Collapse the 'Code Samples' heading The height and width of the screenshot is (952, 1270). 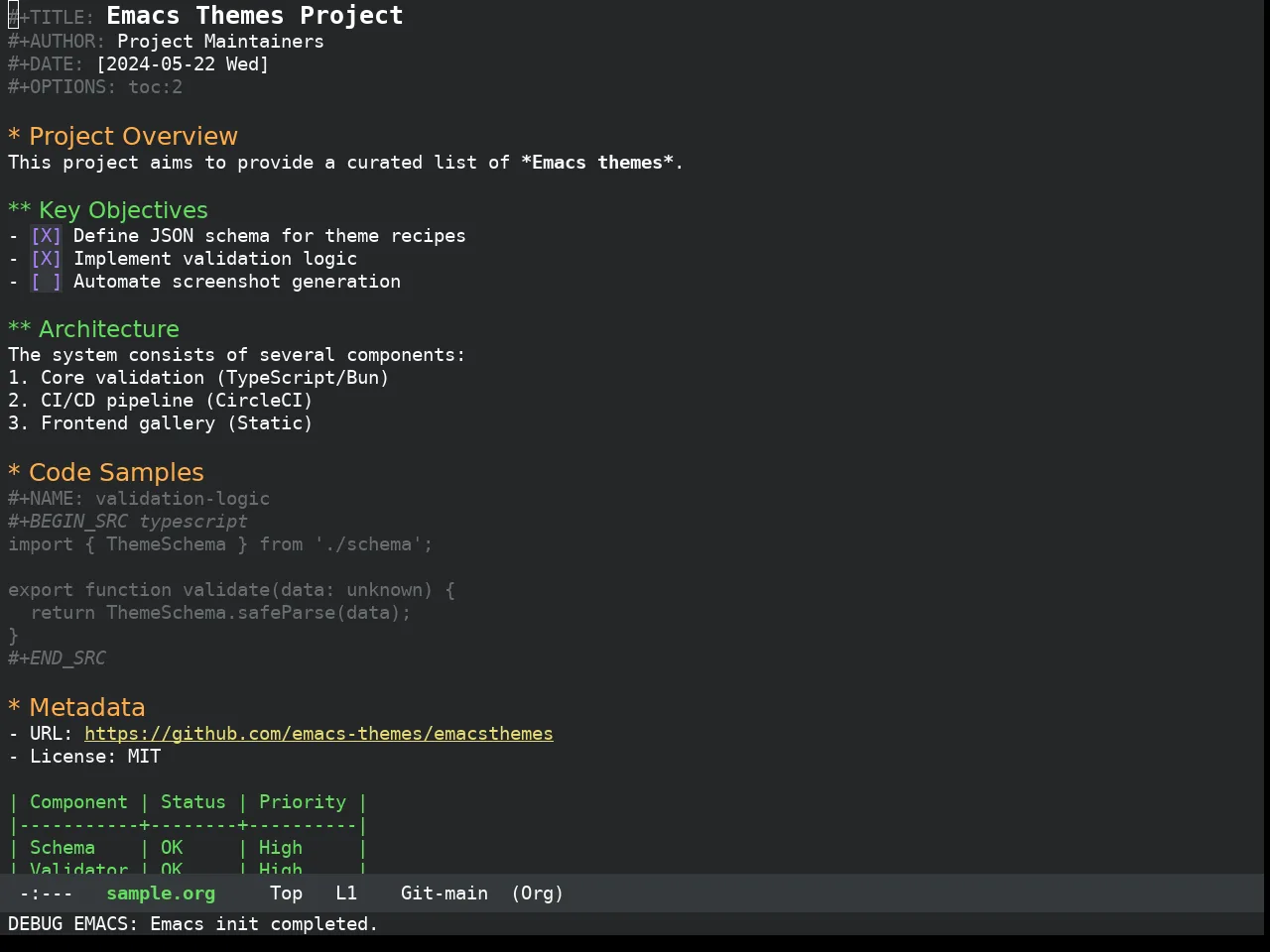(x=106, y=472)
